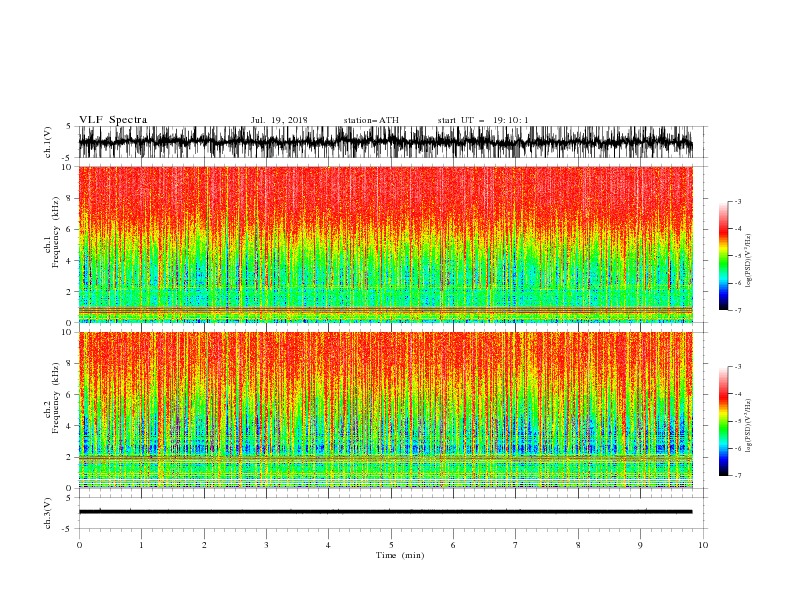This screenshot has width=792, height=612.
Task: Click the 'station=ATH' label
Action: (371, 120)
